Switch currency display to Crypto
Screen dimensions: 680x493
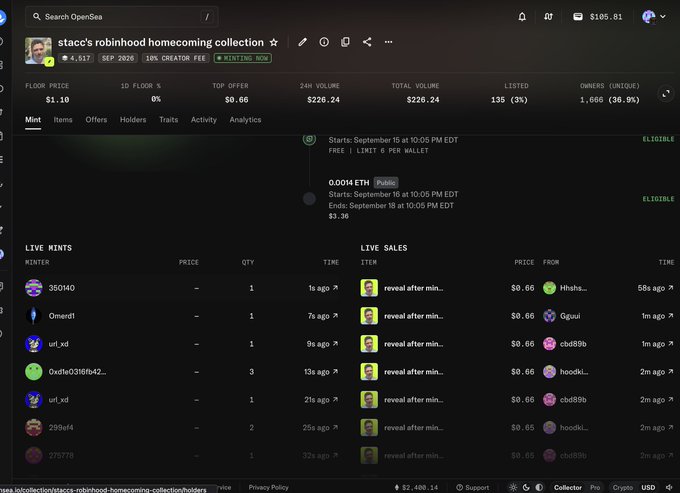[623, 487]
